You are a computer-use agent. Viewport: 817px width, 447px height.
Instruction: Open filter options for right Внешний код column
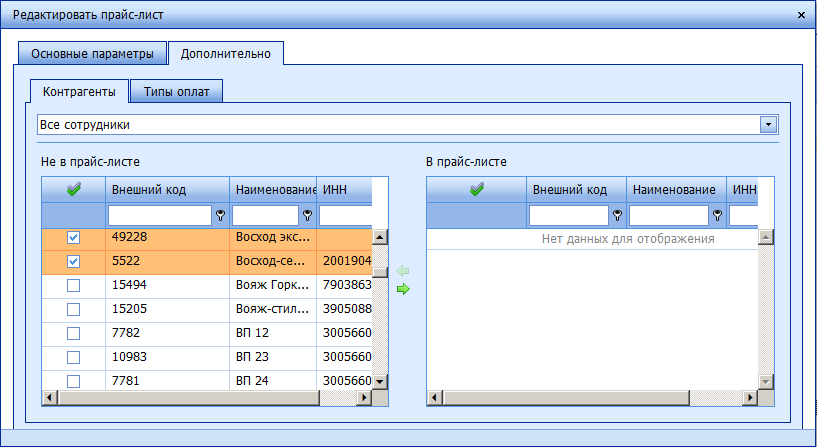[618, 216]
